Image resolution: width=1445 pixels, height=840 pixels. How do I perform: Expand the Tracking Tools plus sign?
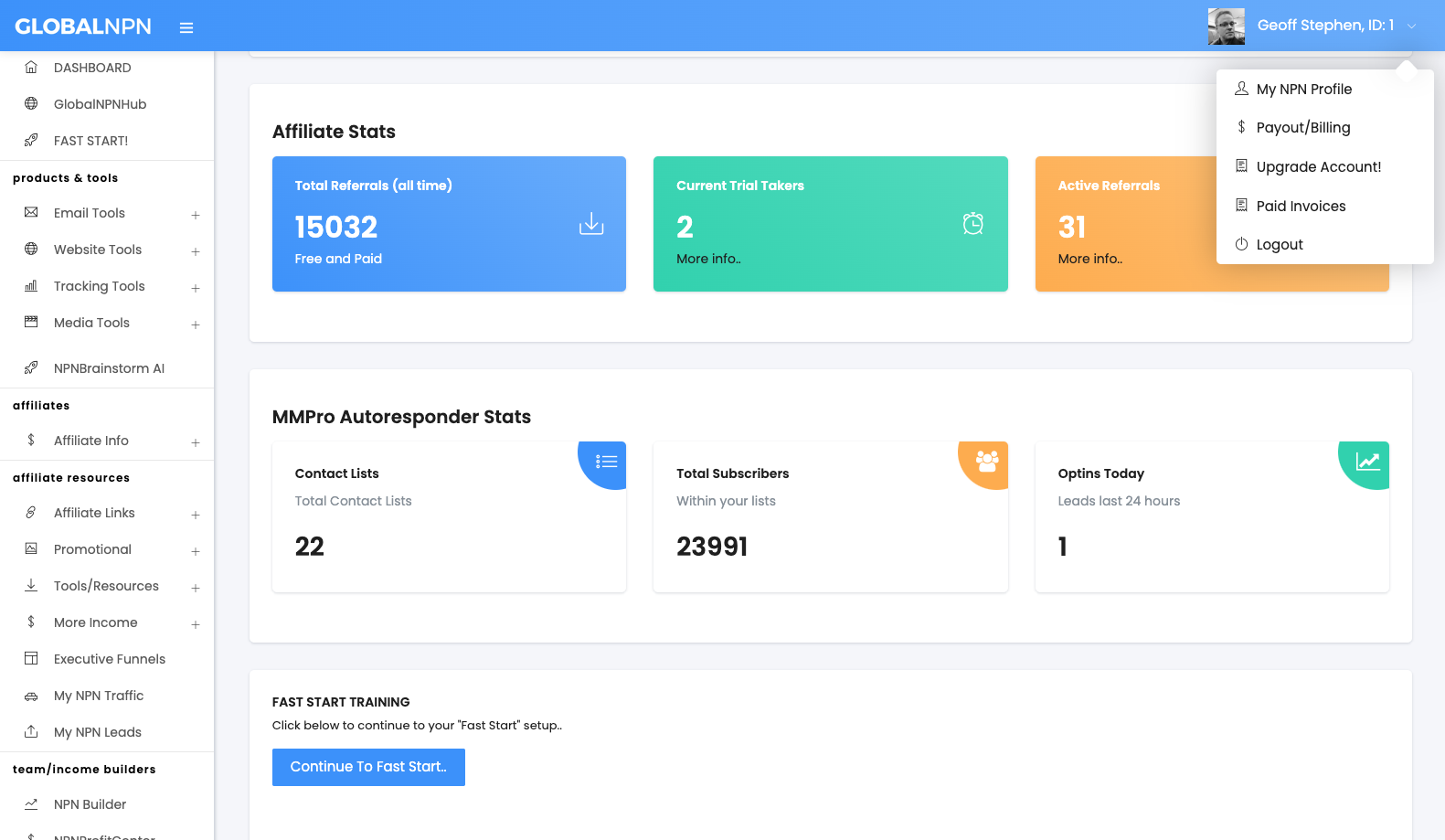pos(195,288)
